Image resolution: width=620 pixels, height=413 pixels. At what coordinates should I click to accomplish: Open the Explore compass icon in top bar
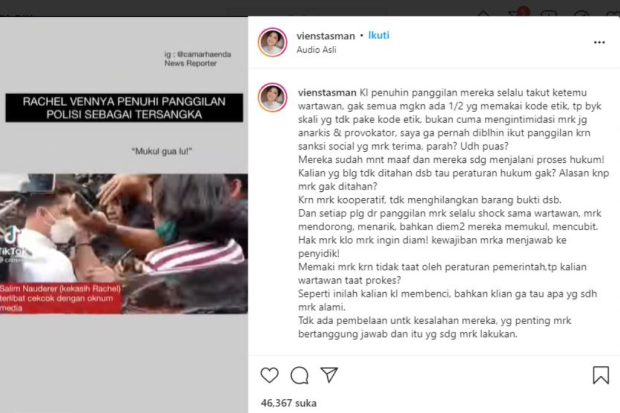click(x=581, y=14)
